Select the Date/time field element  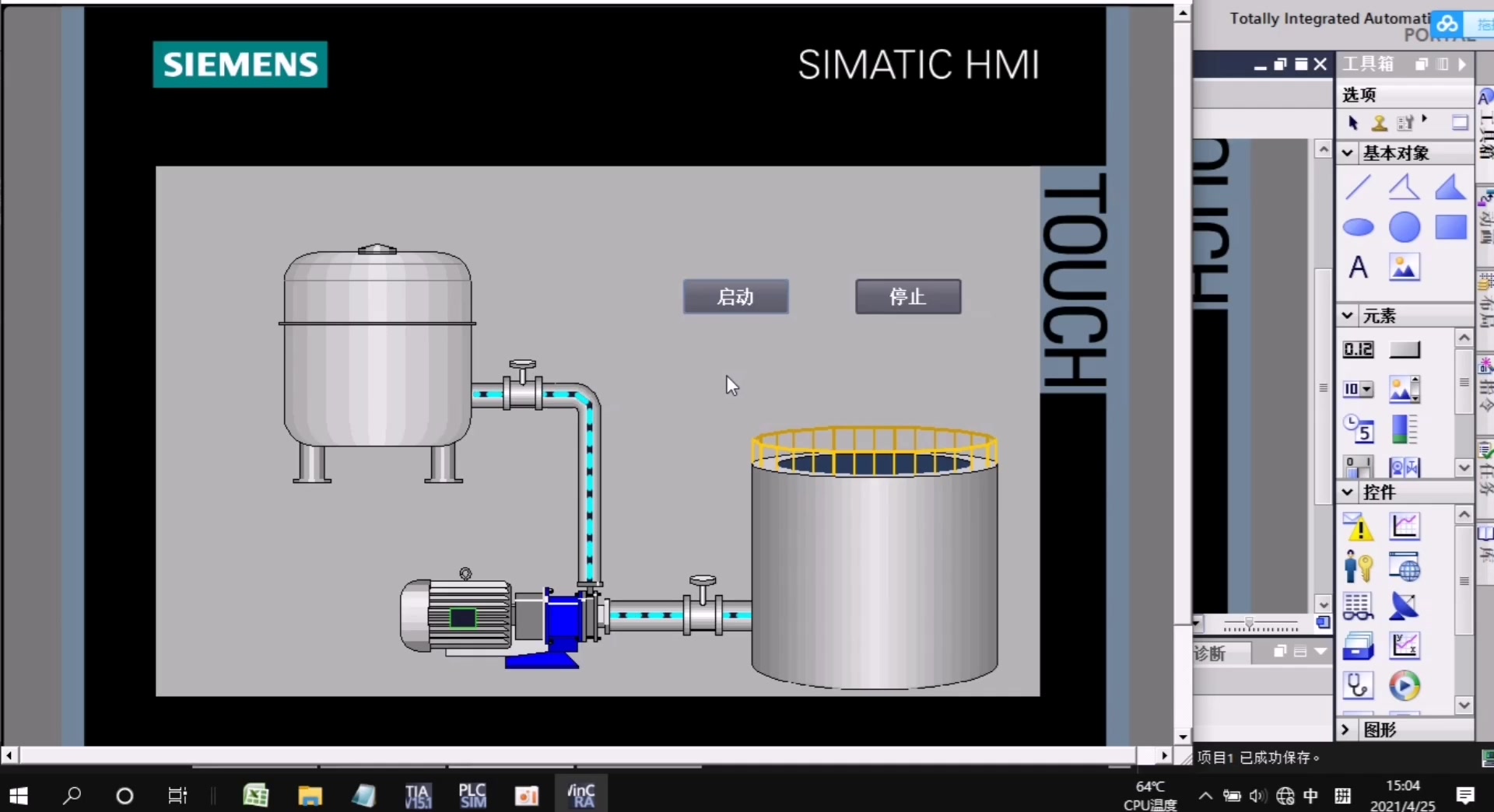point(1359,429)
